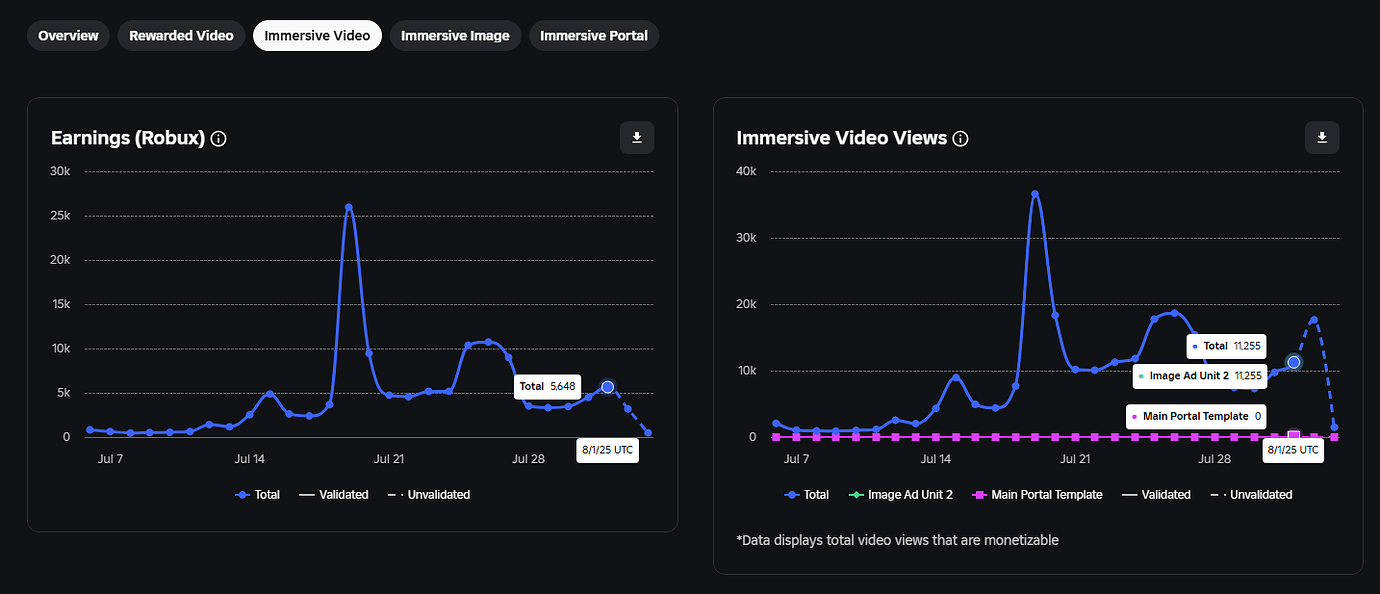1380x594 pixels.
Task: Toggle Validated in the Earnings chart legend
Action: pos(333,495)
